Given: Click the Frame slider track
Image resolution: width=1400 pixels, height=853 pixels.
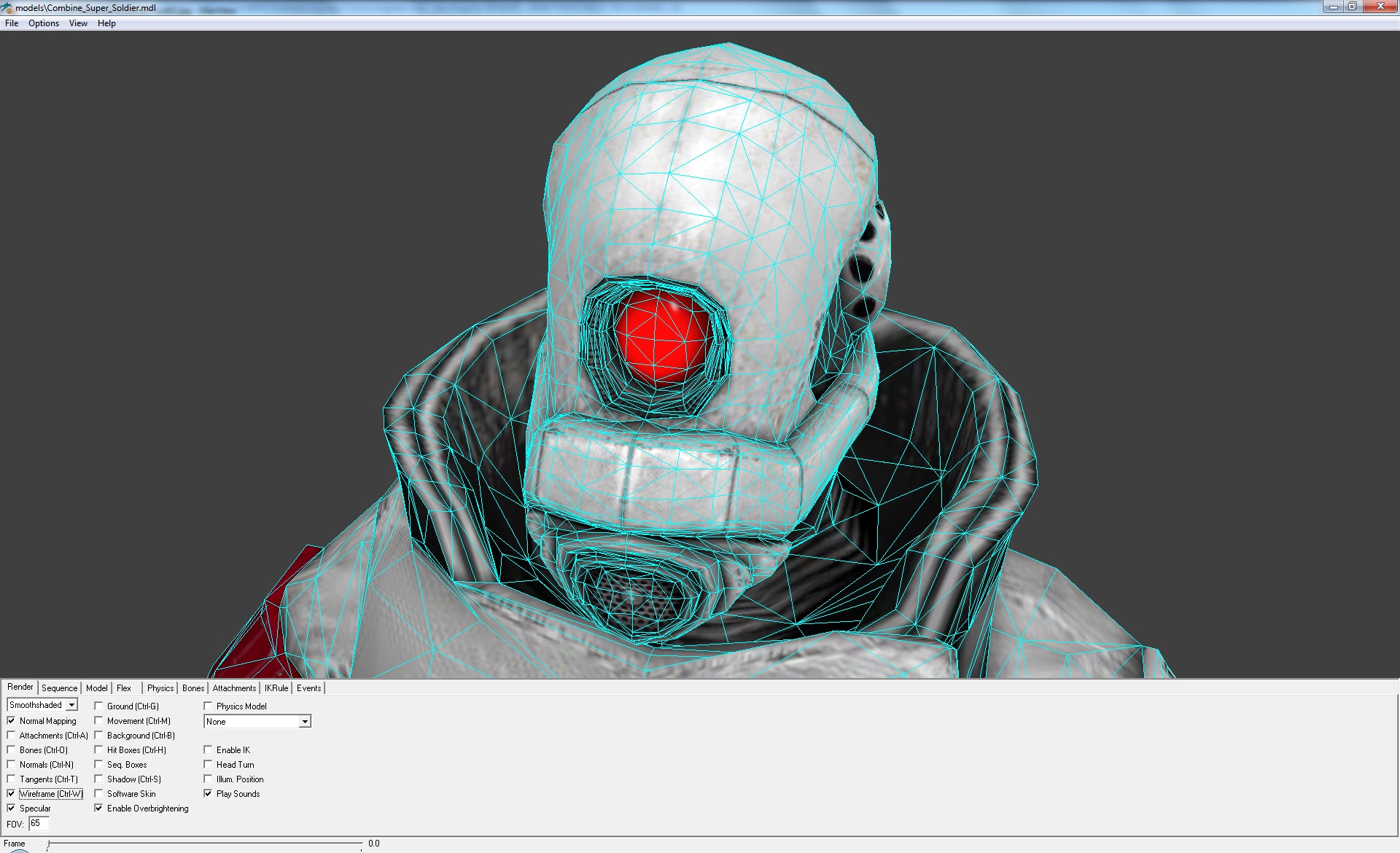Looking at the screenshot, I should (205, 844).
